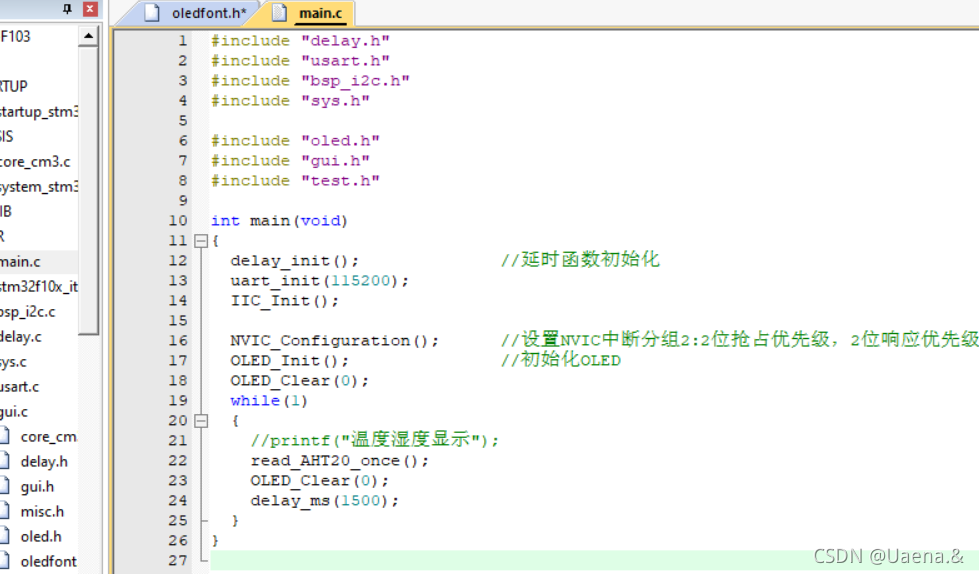Click the //延时函数初始化 comment

pyautogui.click(x=580, y=259)
